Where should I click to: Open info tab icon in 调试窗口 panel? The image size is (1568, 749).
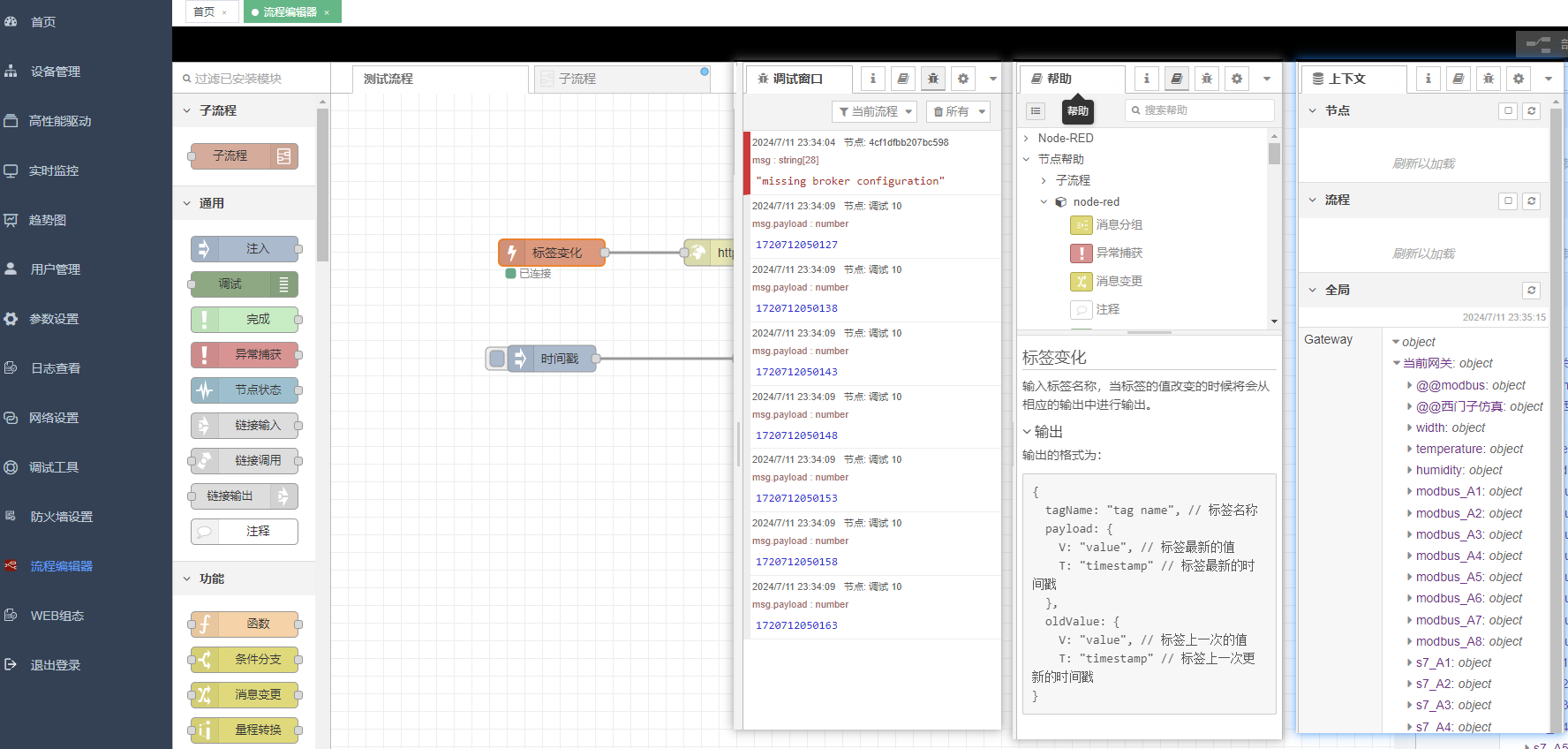pyautogui.click(x=873, y=79)
